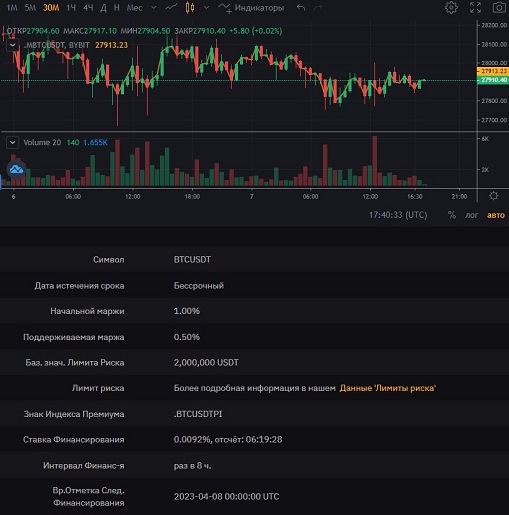Click the 27910.40 green price tag on axis
This screenshot has height=515, width=509.
tap(493, 80)
